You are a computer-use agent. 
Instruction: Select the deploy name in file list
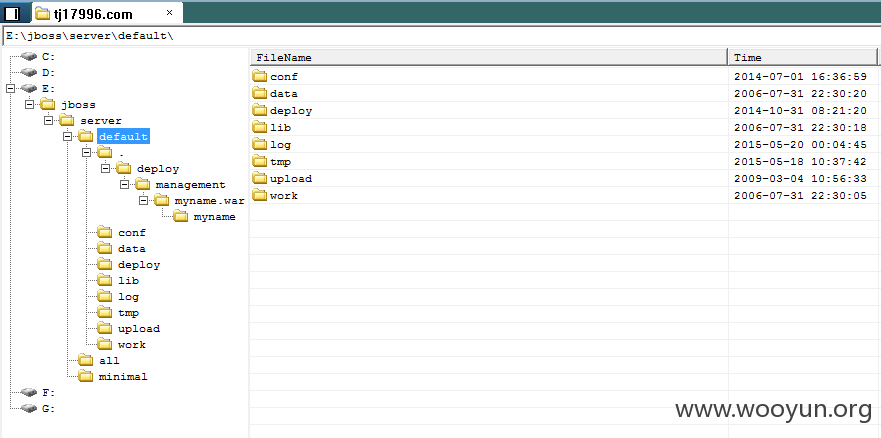point(290,111)
